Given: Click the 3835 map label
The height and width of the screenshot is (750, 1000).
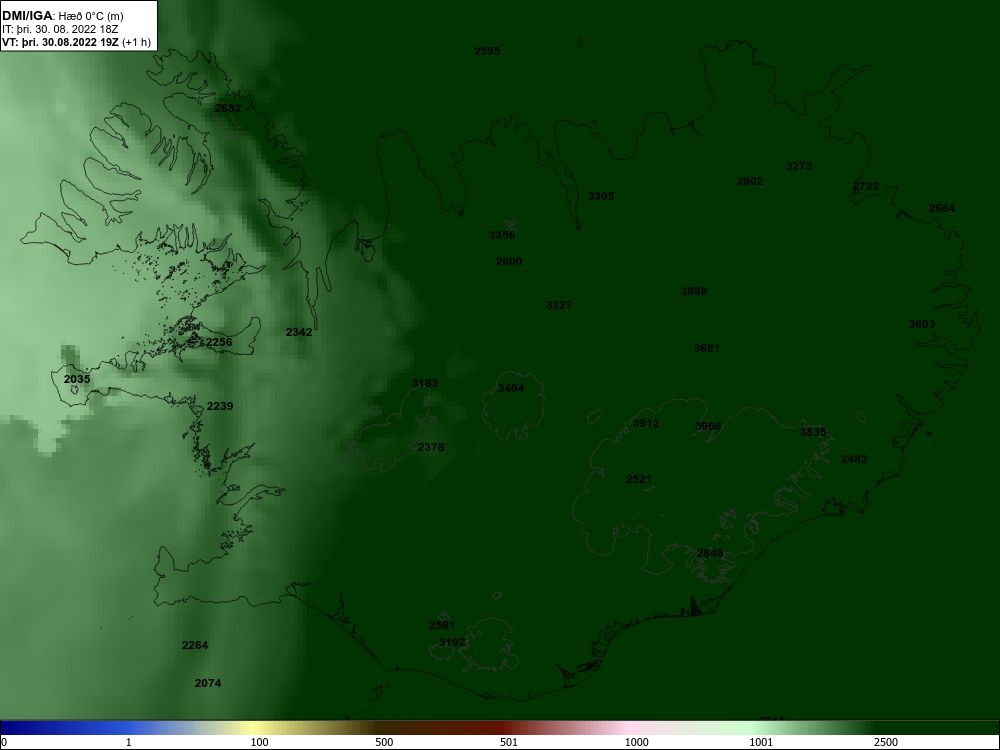Looking at the screenshot, I should click(813, 432).
